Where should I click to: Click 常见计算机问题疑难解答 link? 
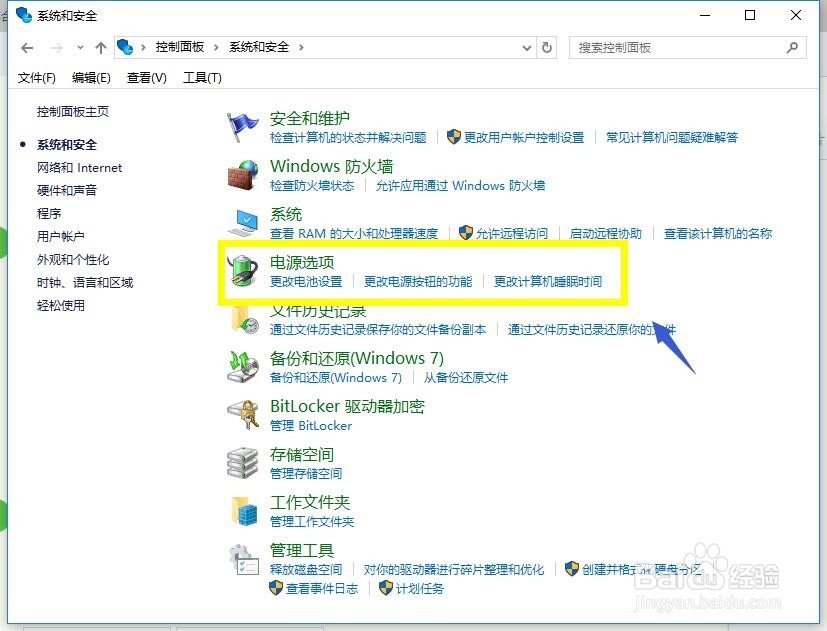672,138
